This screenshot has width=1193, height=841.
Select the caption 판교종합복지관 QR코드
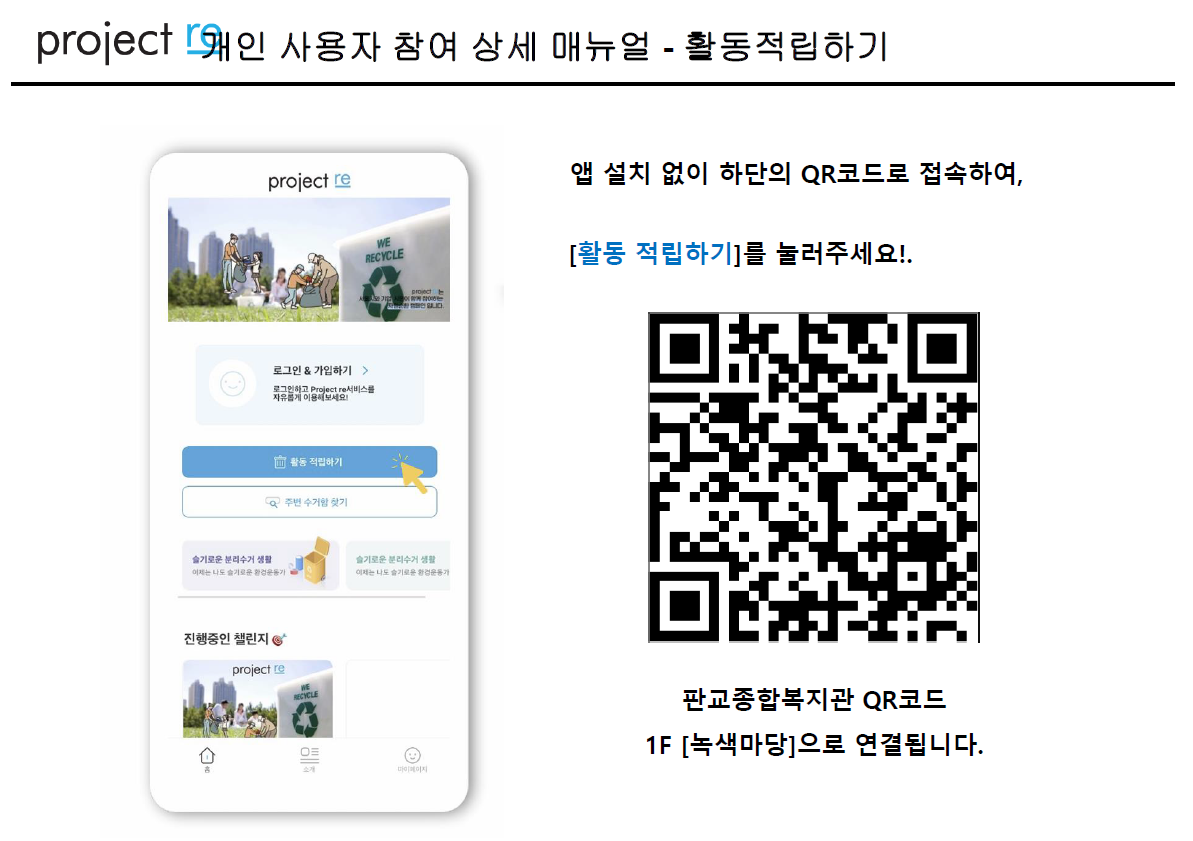813,699
